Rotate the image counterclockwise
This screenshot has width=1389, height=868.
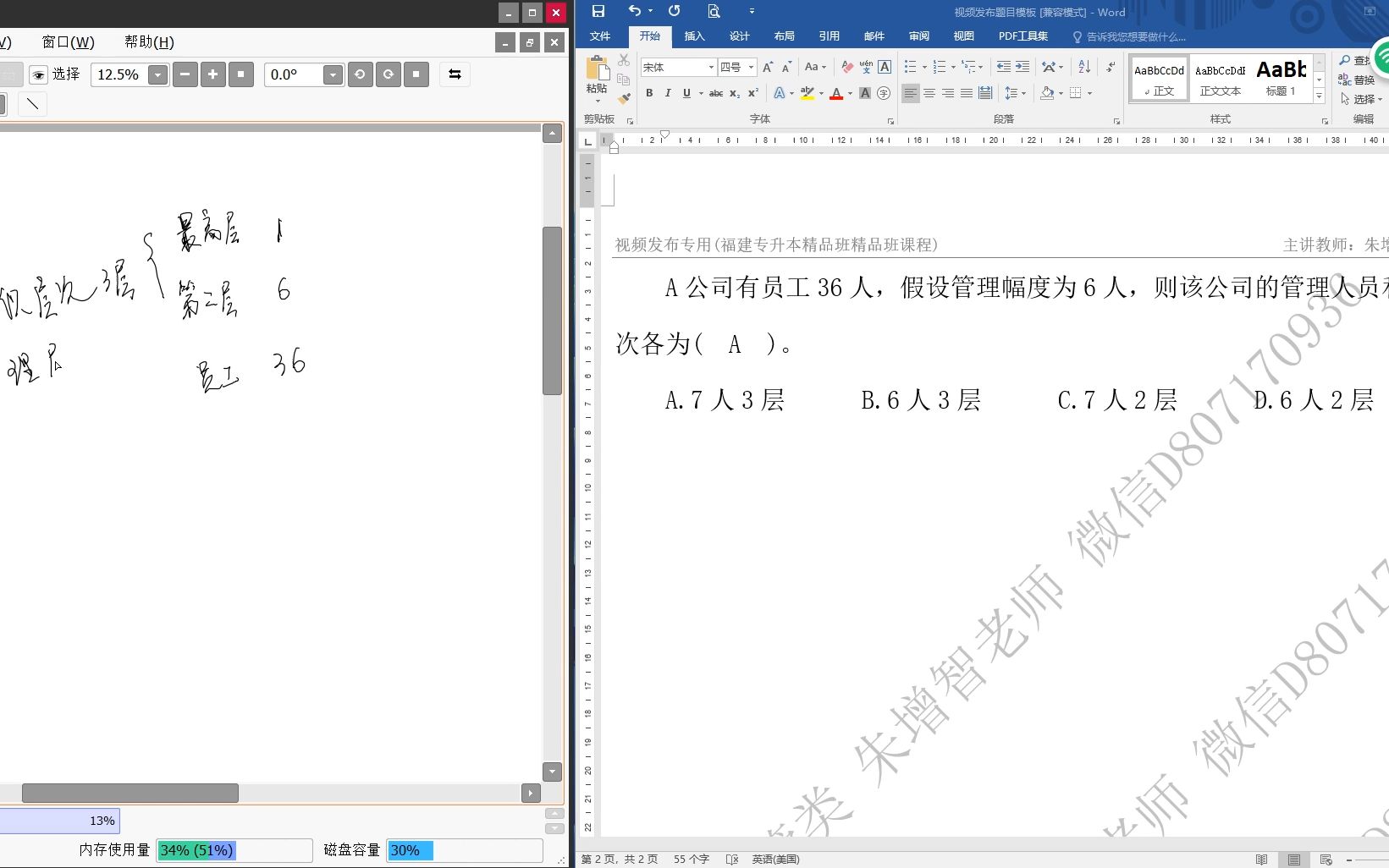(x=360, y=74)
